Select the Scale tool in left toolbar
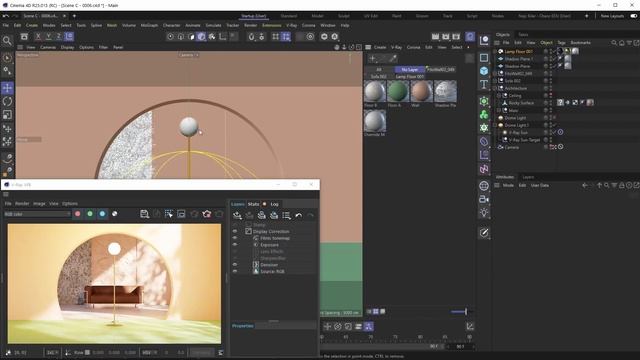This screenshot has width=640, height=360. click(x=7, y=115)
